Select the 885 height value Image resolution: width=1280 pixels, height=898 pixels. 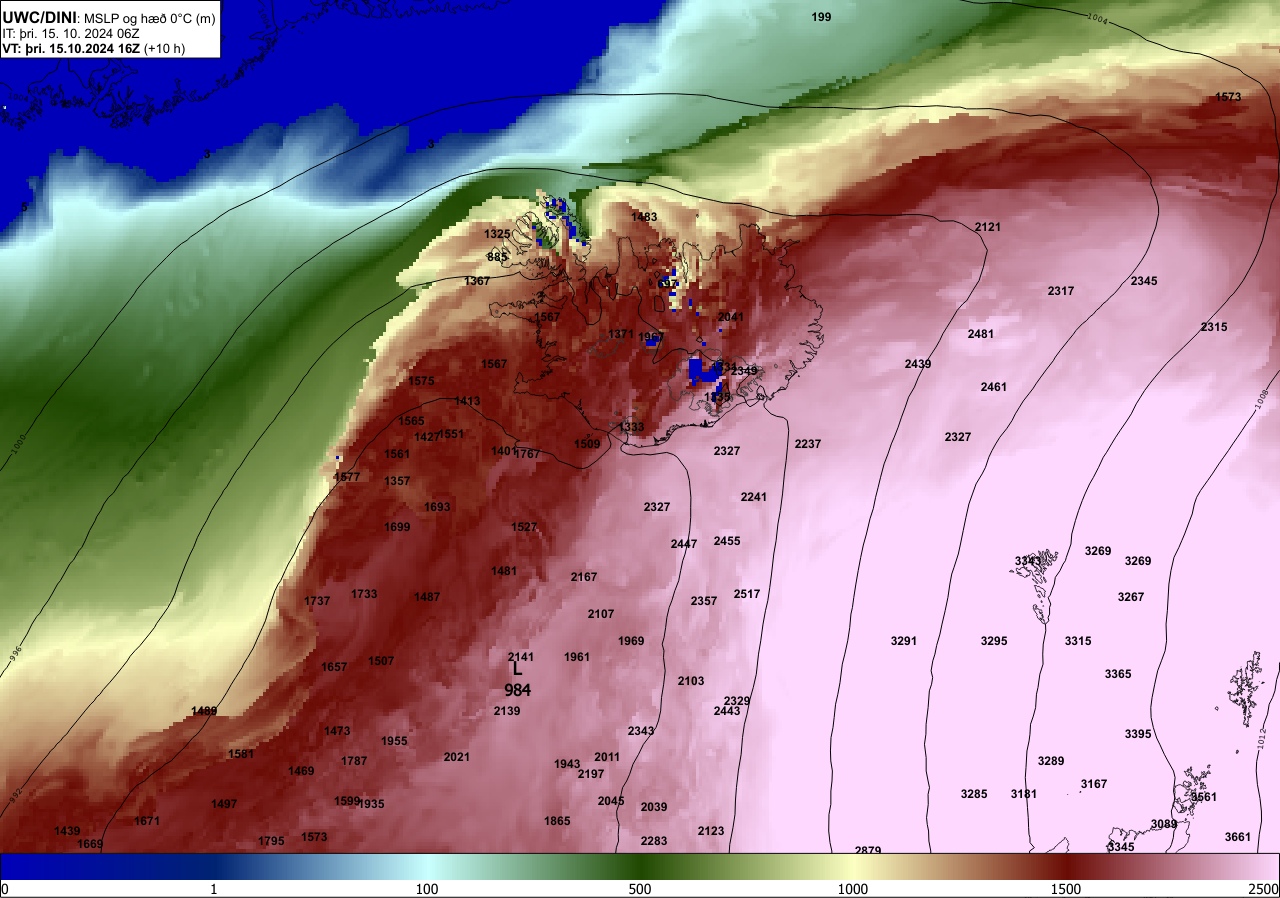pos(497,257)
